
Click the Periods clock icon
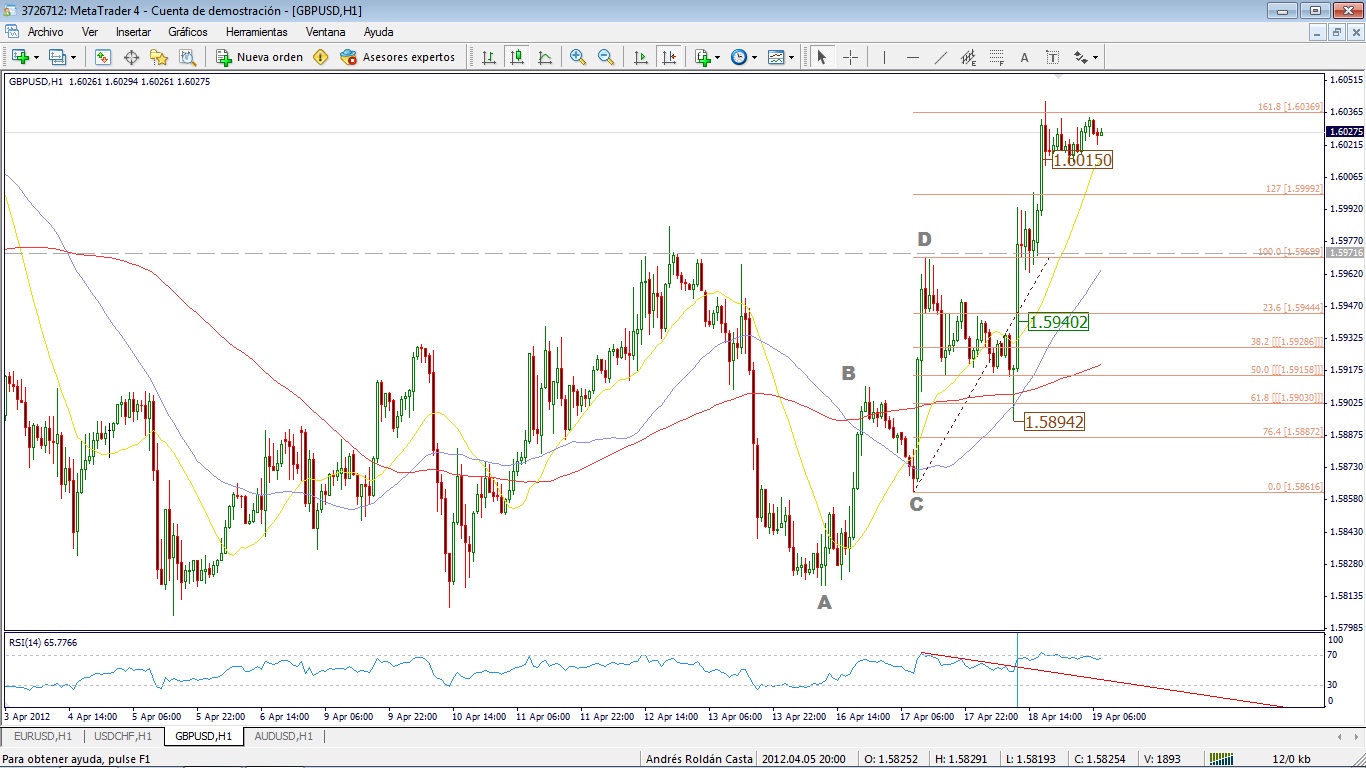[x=739, y=57]
